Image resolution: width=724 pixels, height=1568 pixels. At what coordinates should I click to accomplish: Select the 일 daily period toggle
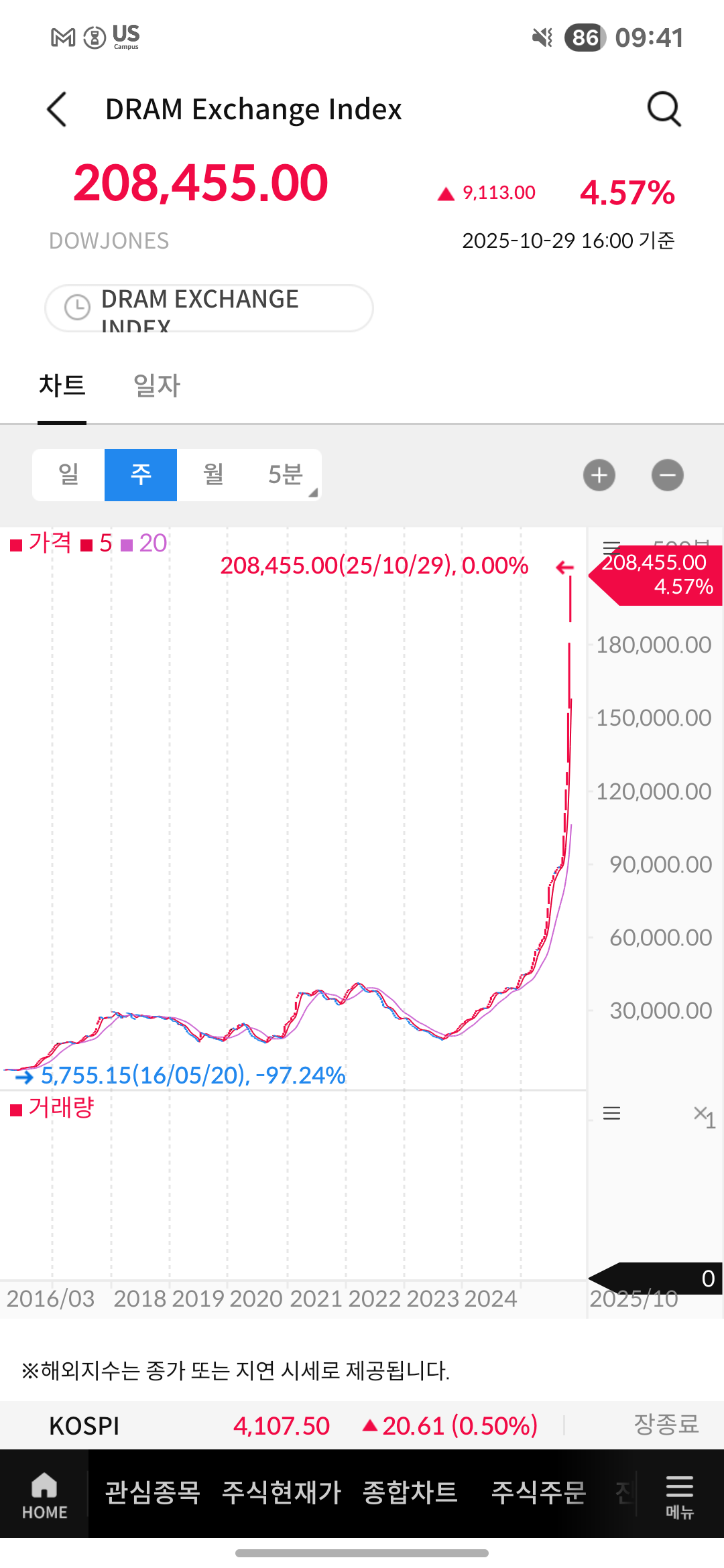coord(68,475)
